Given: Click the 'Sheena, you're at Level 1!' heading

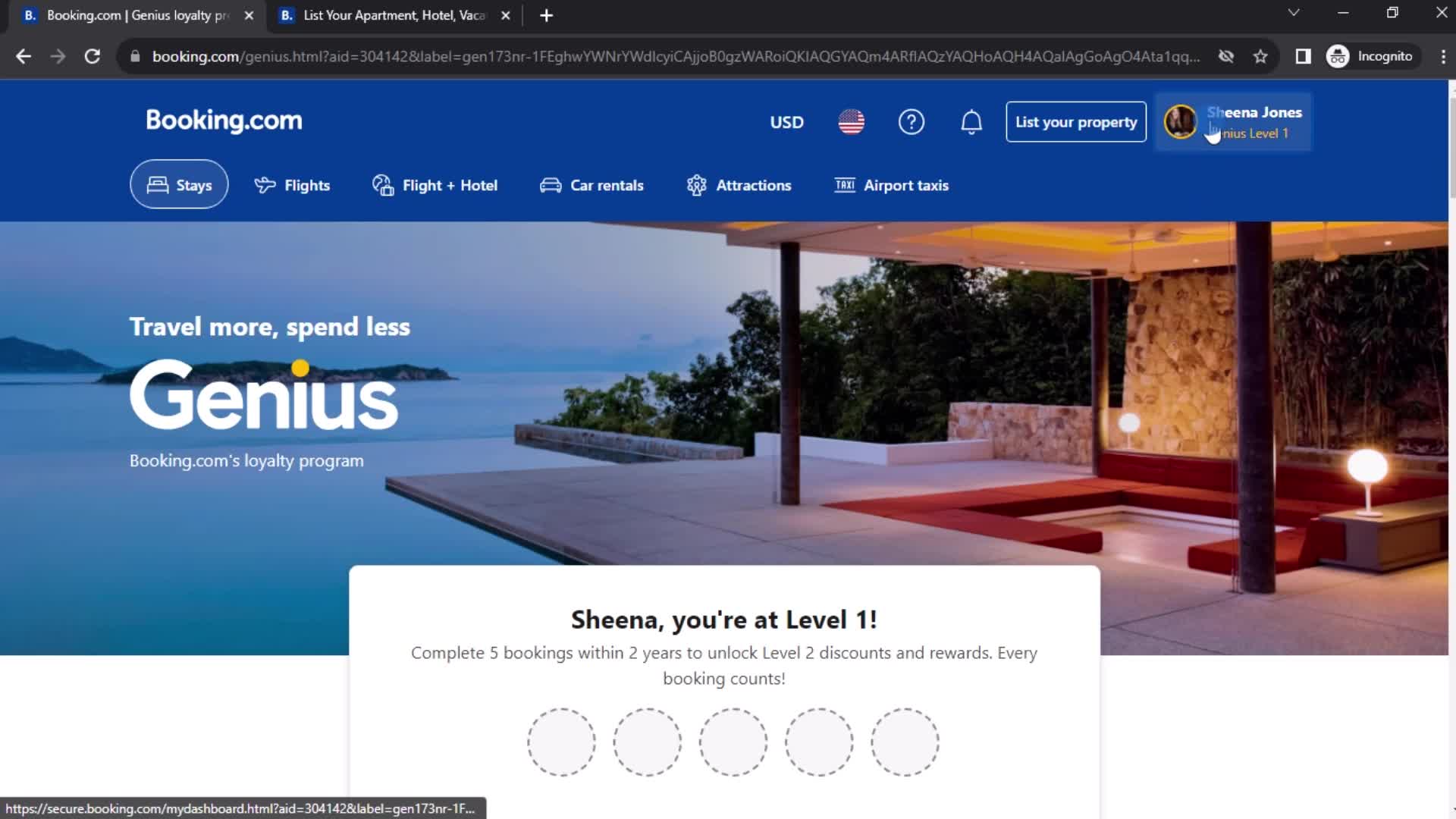Looking at the screenshot, I should pyautogui.click(x=724, y=620).
